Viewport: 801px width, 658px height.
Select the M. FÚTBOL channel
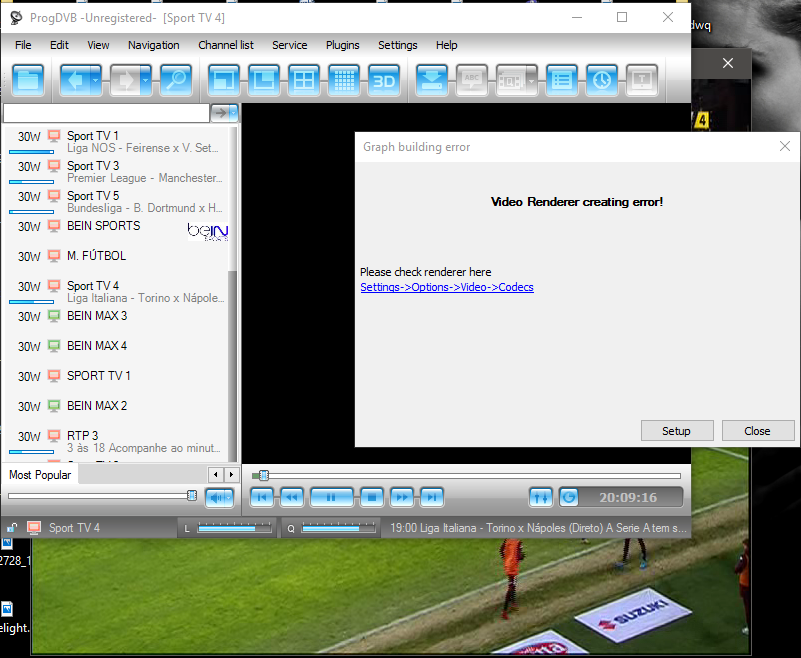(x=116, y=256)
